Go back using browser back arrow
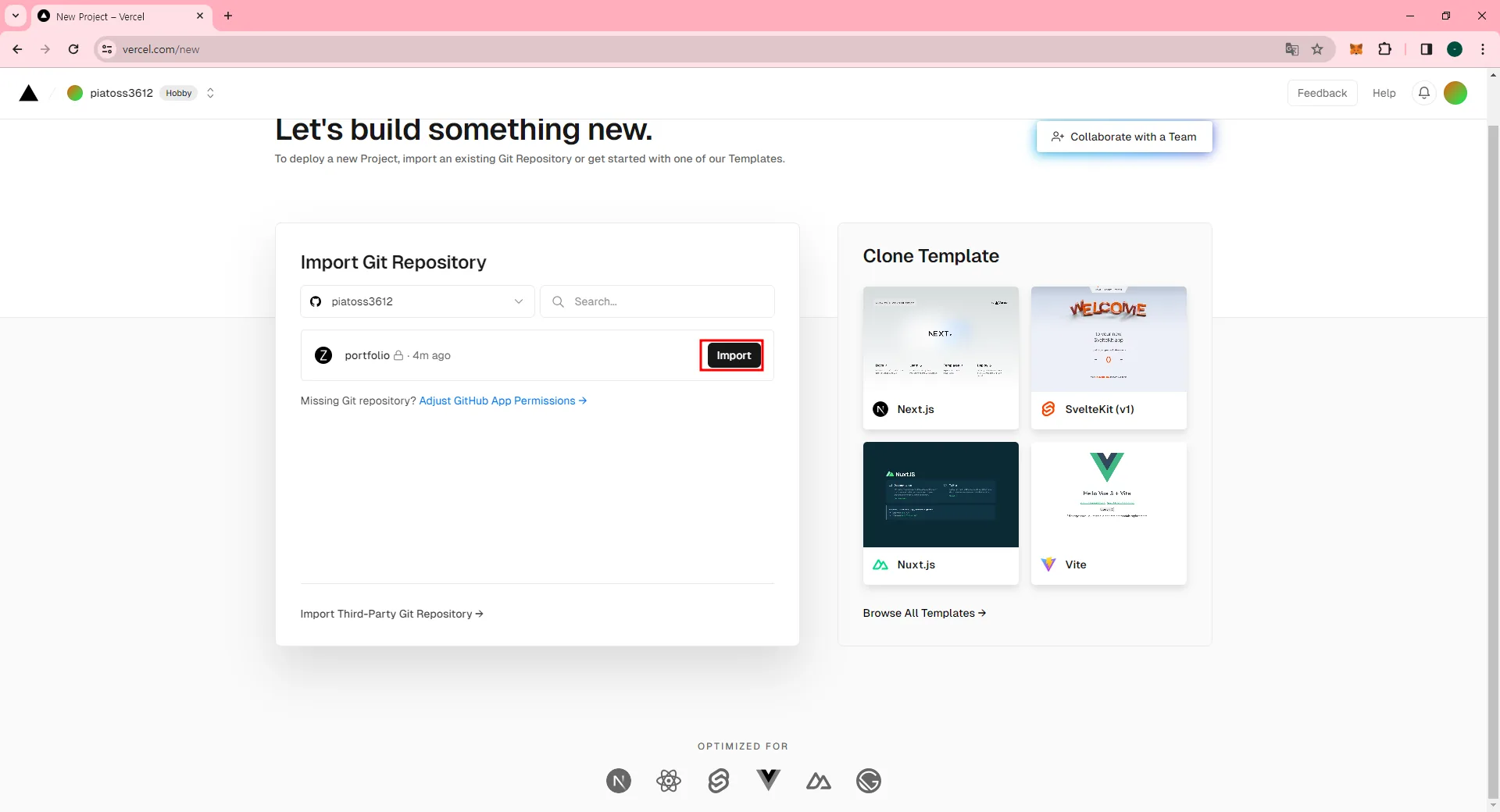This screenshot has width=1500, height=812. pos(17,49)
